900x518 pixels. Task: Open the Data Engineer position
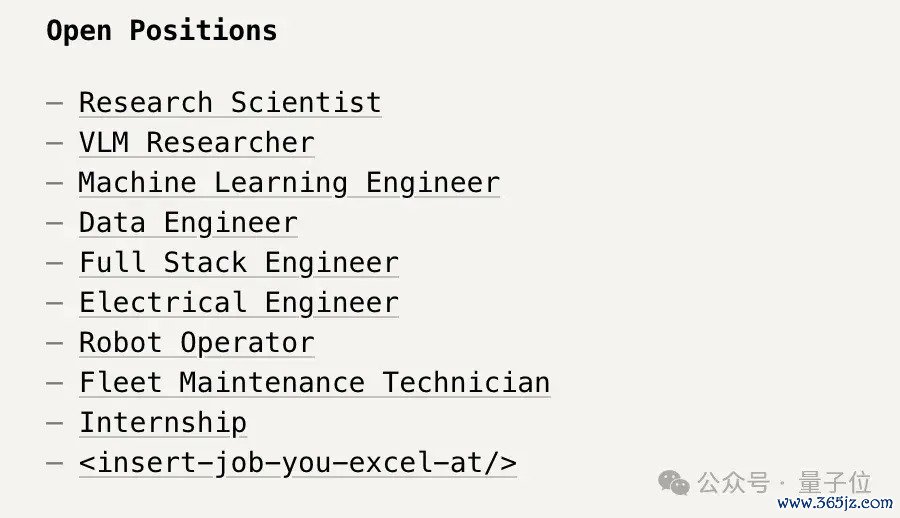coord(188,223)
